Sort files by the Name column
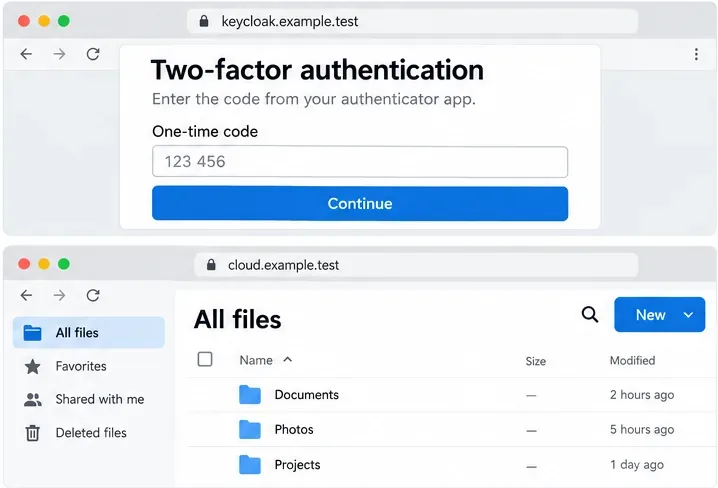 [x=256, y=360]
